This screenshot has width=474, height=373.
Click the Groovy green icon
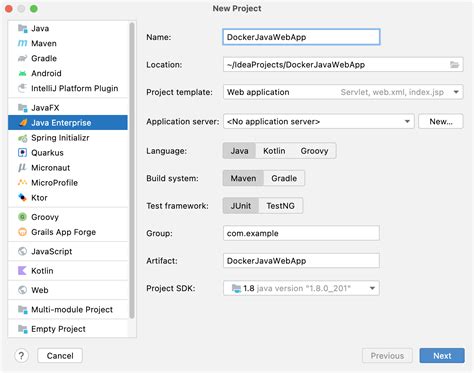[23, 217]
